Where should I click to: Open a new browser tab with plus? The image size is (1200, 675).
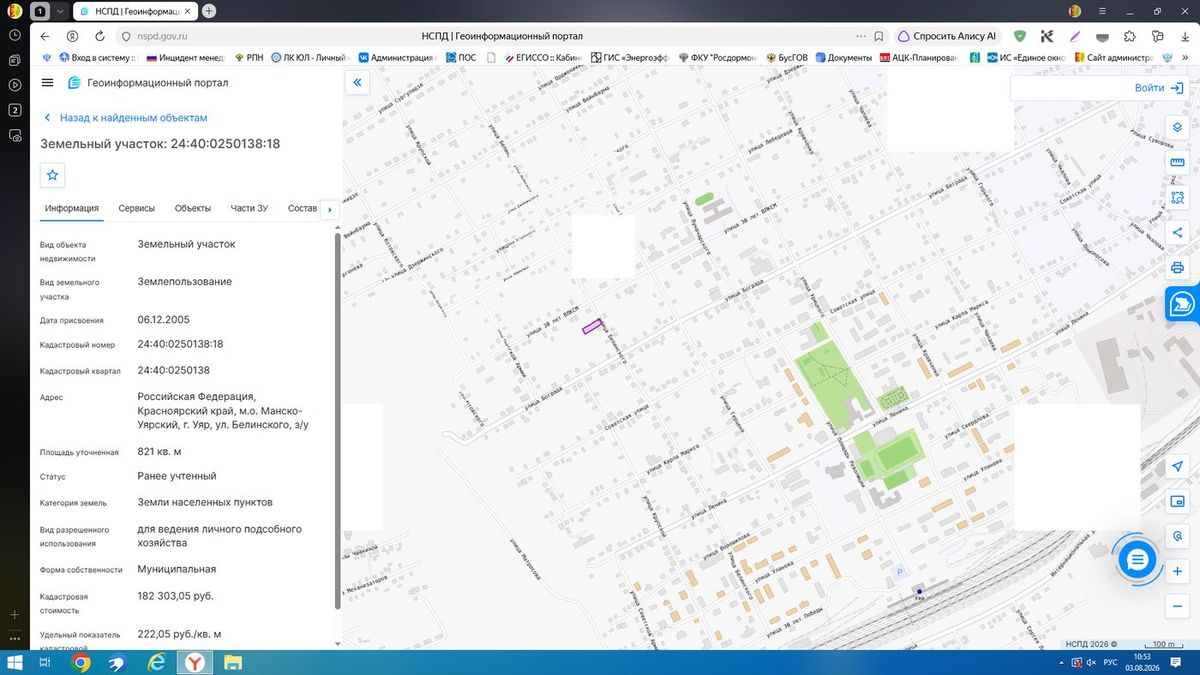209,11
